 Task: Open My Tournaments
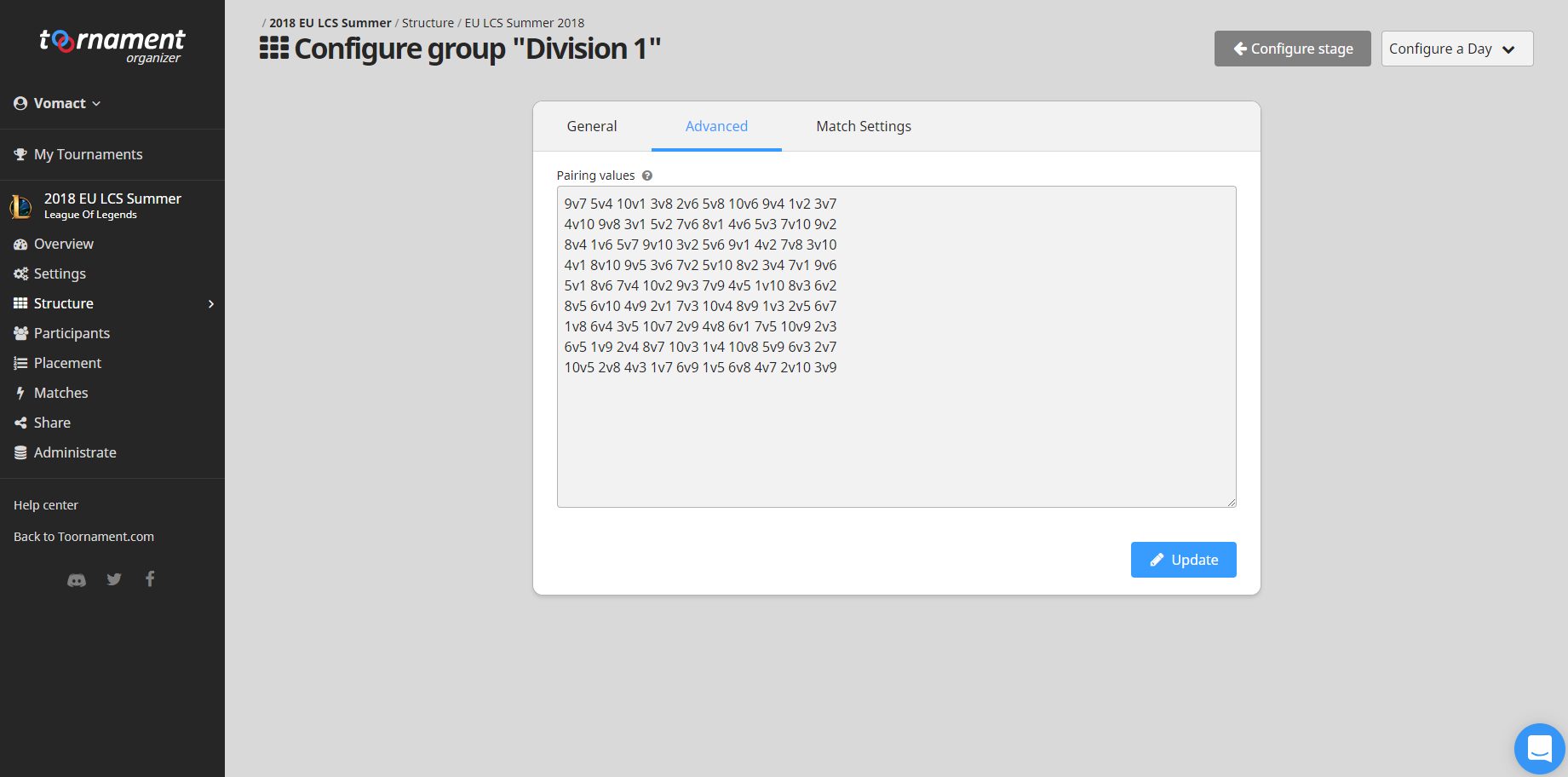(x=88, y=154)
